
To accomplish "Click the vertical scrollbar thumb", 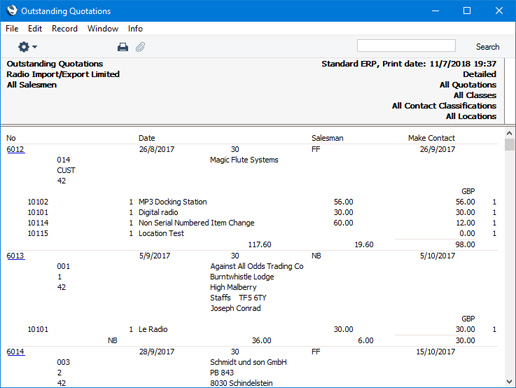I will click(509, 145).
